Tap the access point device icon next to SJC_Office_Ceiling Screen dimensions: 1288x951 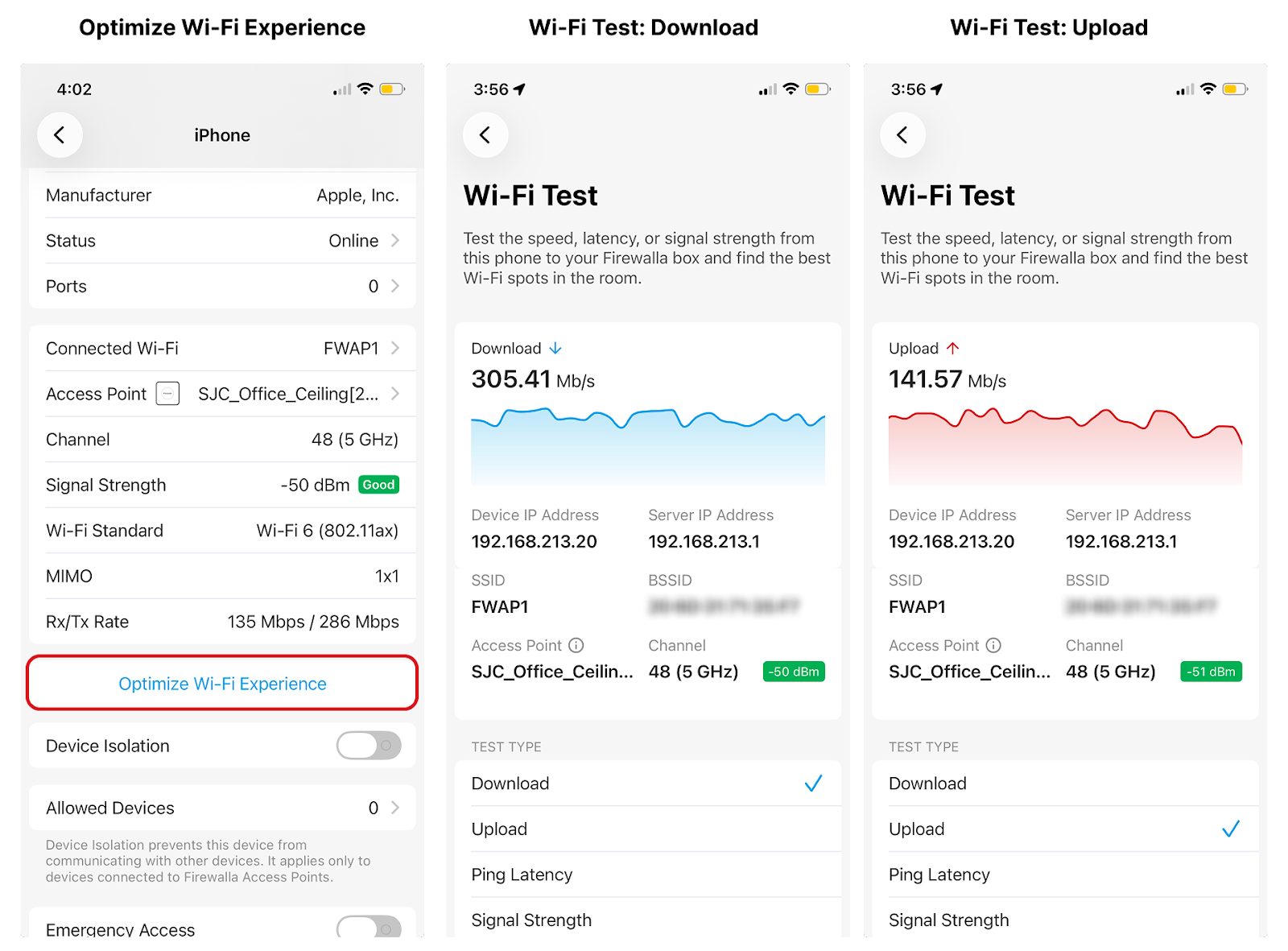[167, 394]
